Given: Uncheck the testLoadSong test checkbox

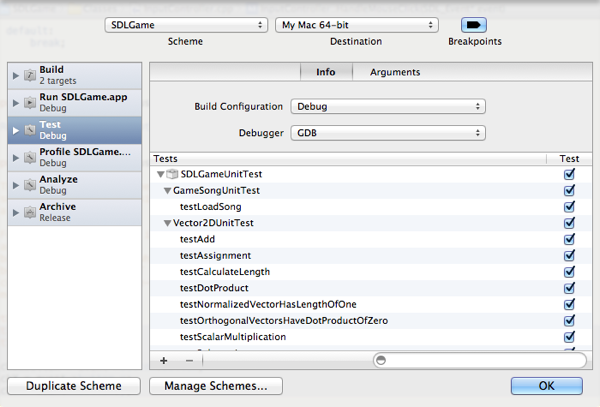Looking at the screenshot, I should pos(569,206).
